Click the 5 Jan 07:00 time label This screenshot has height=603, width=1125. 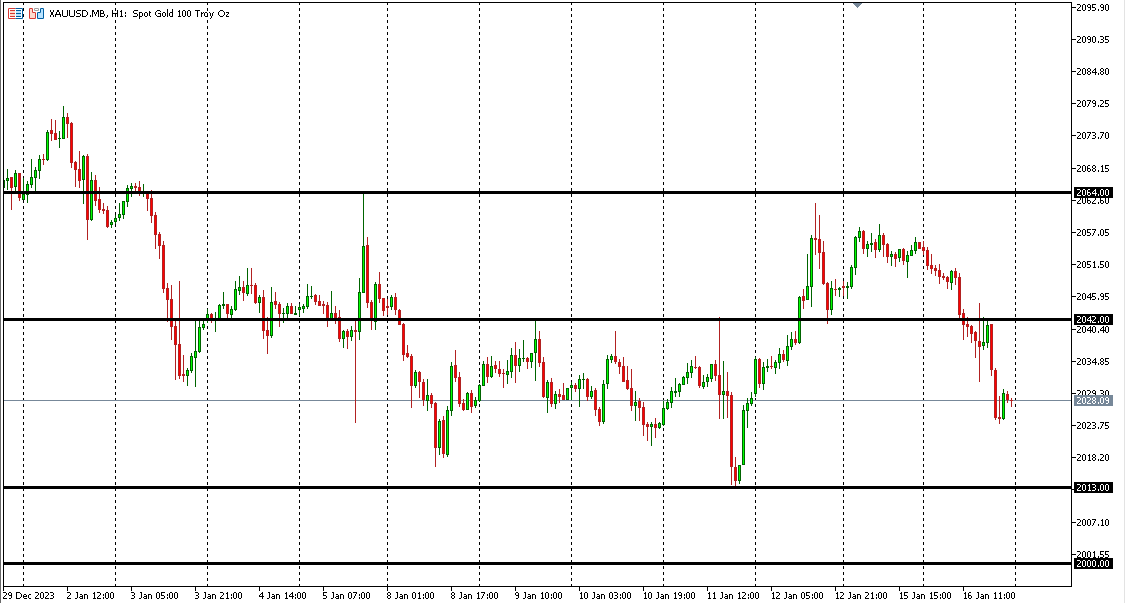point(346,595)
